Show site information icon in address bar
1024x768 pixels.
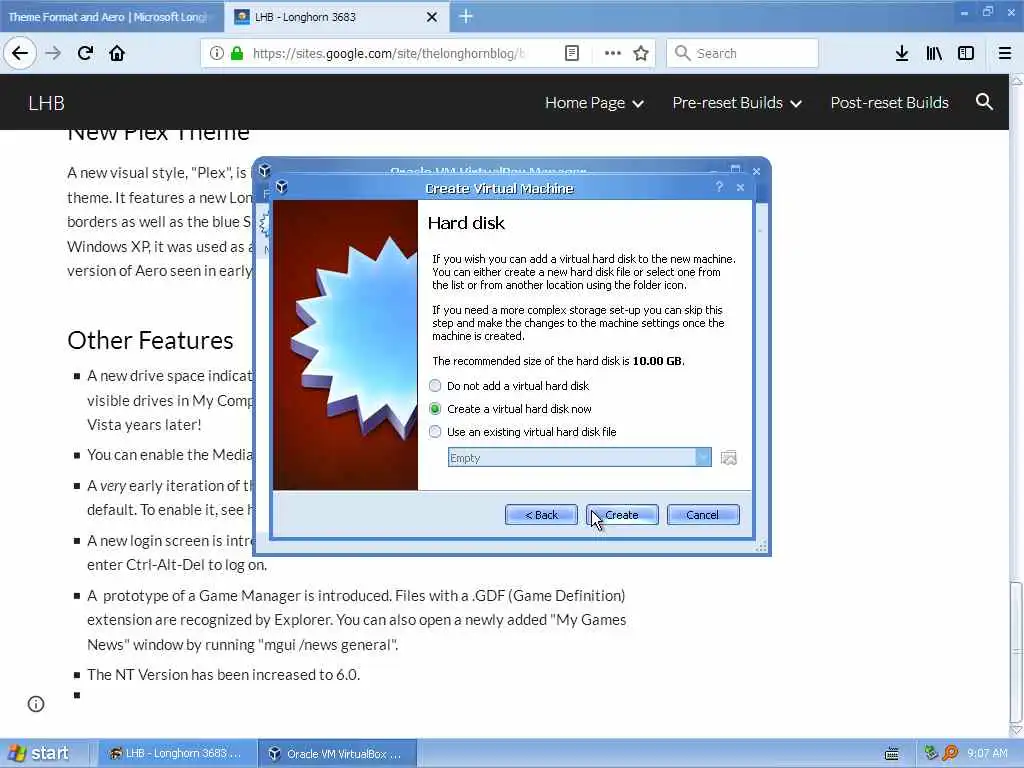coord(217,53)
